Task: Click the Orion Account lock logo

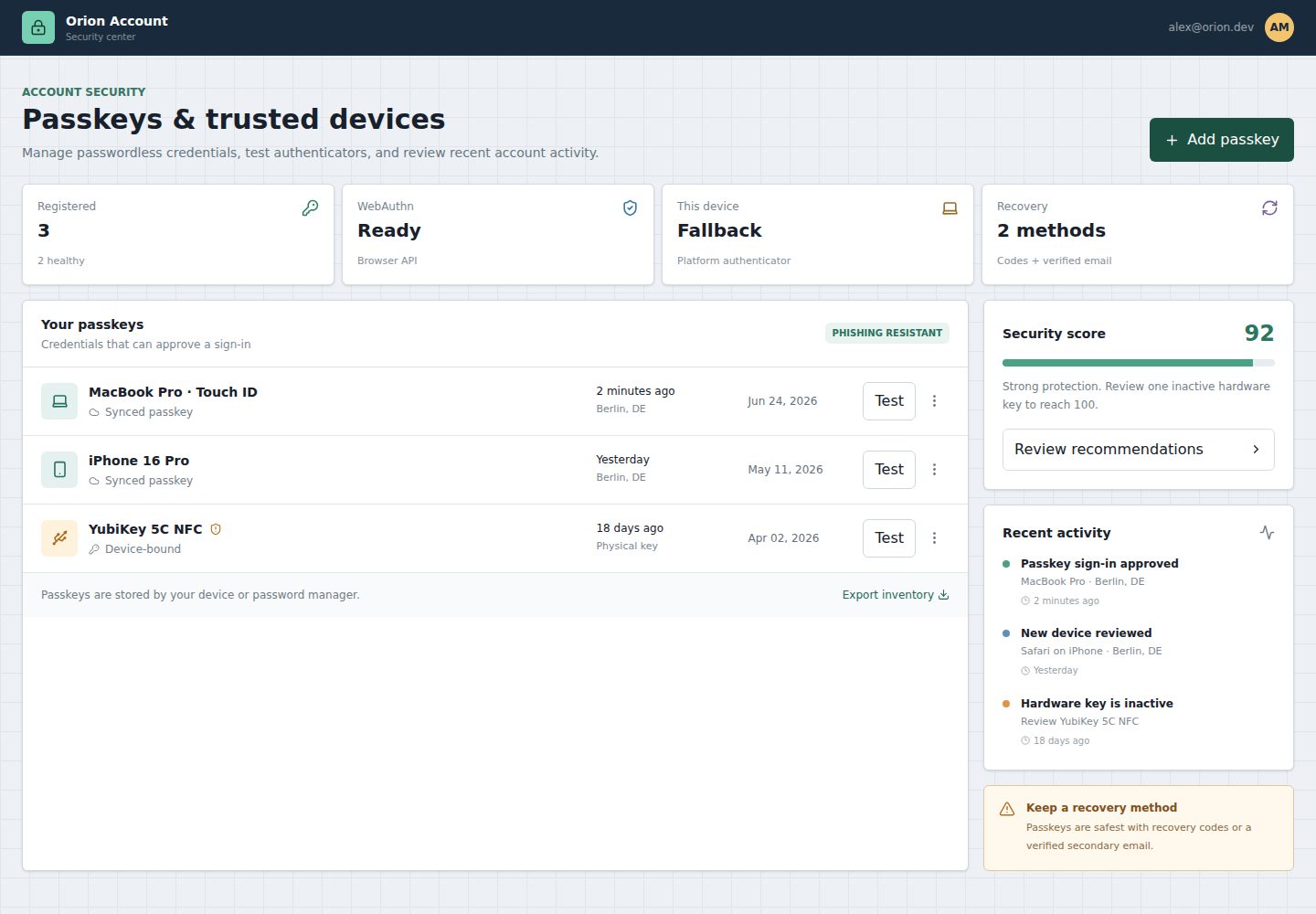Action: point(38,27)
